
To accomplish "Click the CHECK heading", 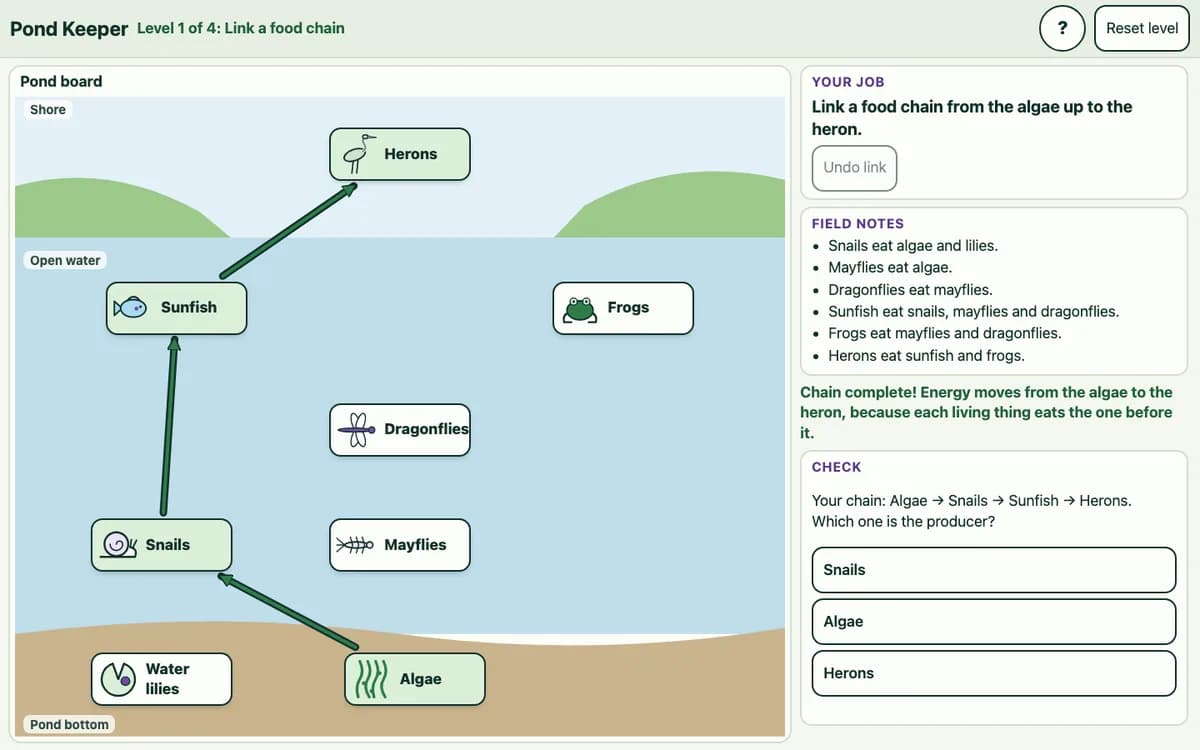I will pos(837,467).
